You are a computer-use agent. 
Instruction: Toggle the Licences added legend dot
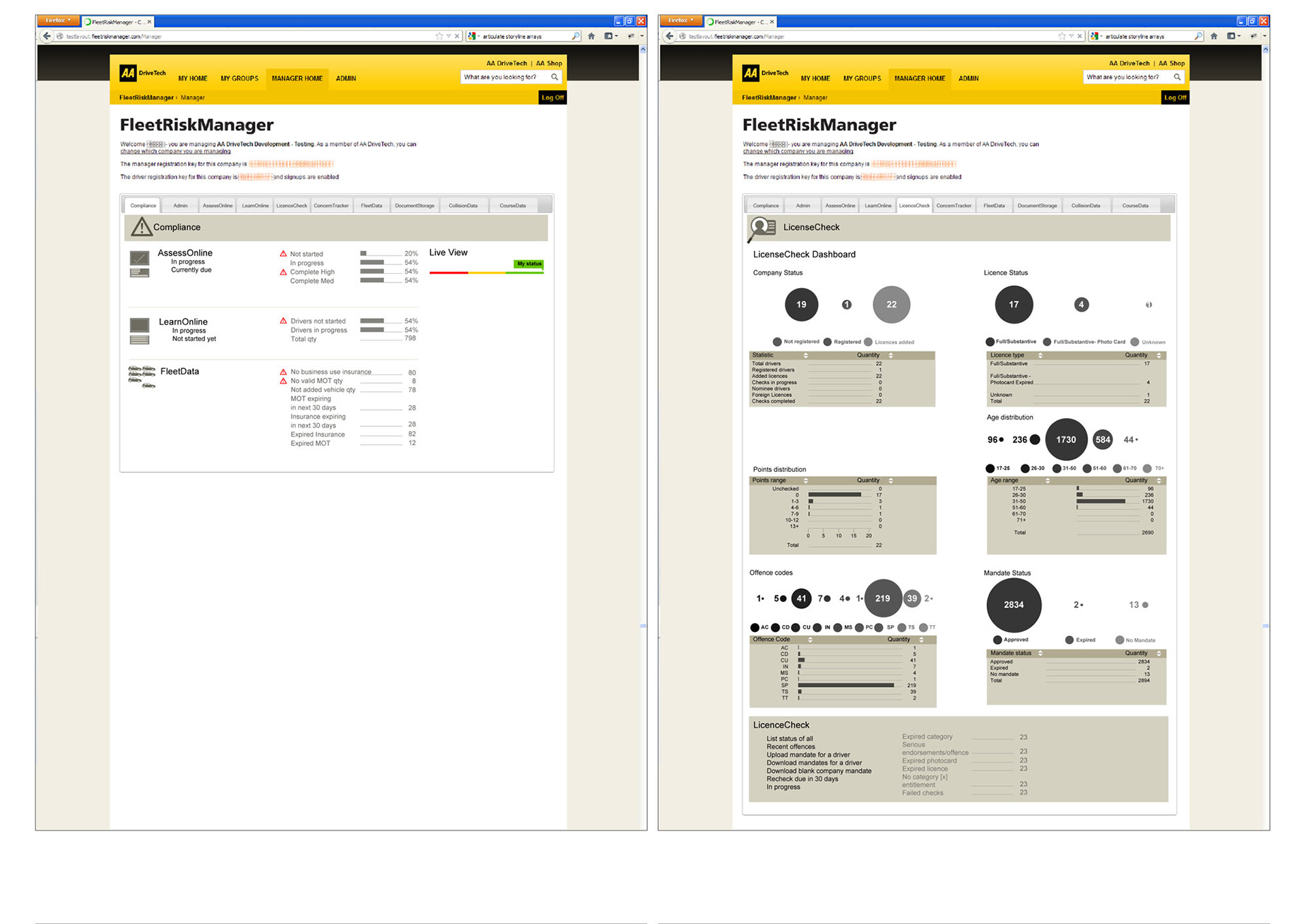pos(868,342)
